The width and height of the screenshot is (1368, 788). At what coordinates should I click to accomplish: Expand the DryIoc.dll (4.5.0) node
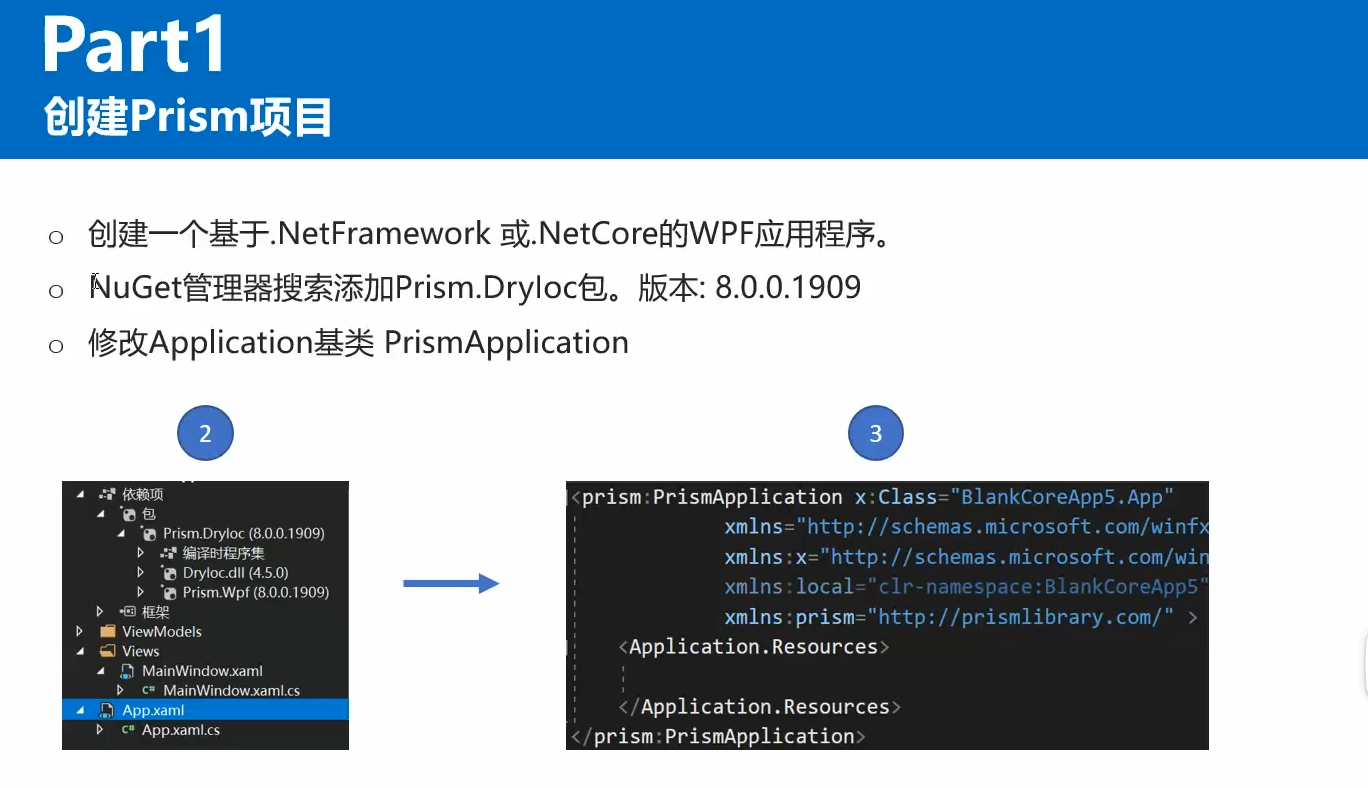coord(141,573)
